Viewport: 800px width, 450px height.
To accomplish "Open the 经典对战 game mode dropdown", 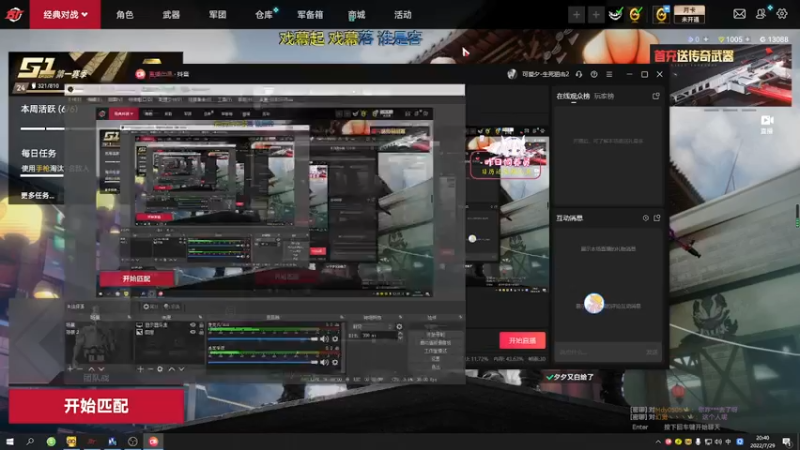I will [x=65, y=15].
